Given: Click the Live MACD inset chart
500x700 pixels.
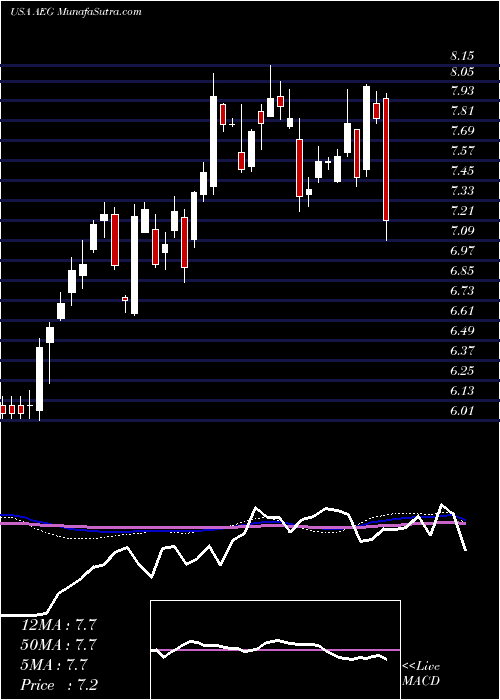Looking at the screenshot, I should 275,650.
